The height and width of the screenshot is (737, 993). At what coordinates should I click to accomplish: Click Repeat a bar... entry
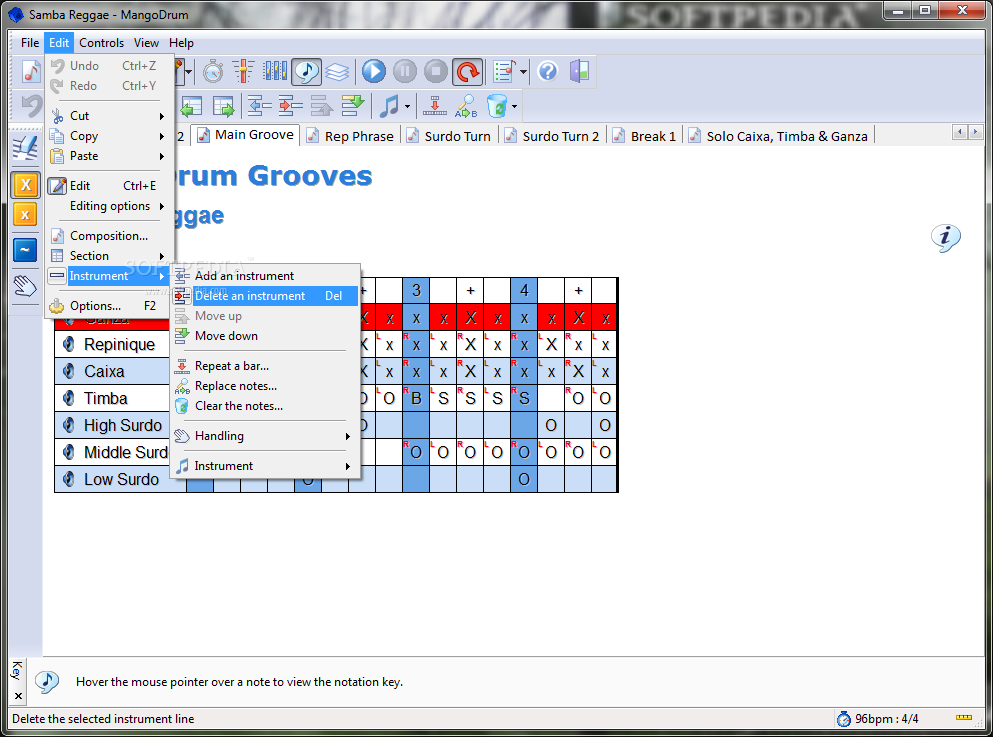265,366
